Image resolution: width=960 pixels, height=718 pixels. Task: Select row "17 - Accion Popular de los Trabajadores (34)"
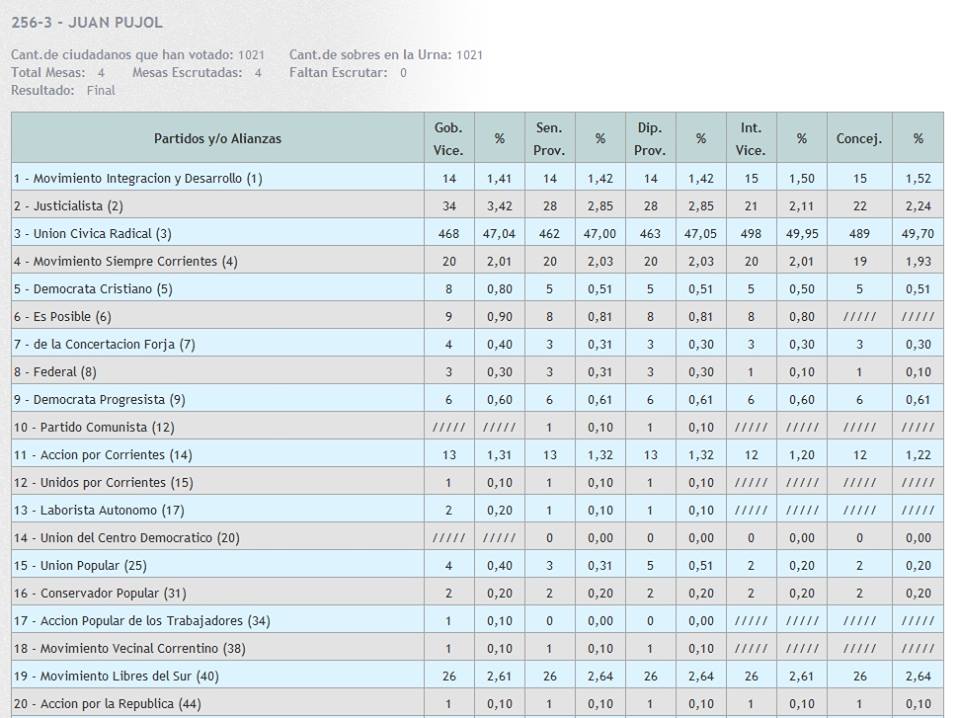click(x=478, y=620)
